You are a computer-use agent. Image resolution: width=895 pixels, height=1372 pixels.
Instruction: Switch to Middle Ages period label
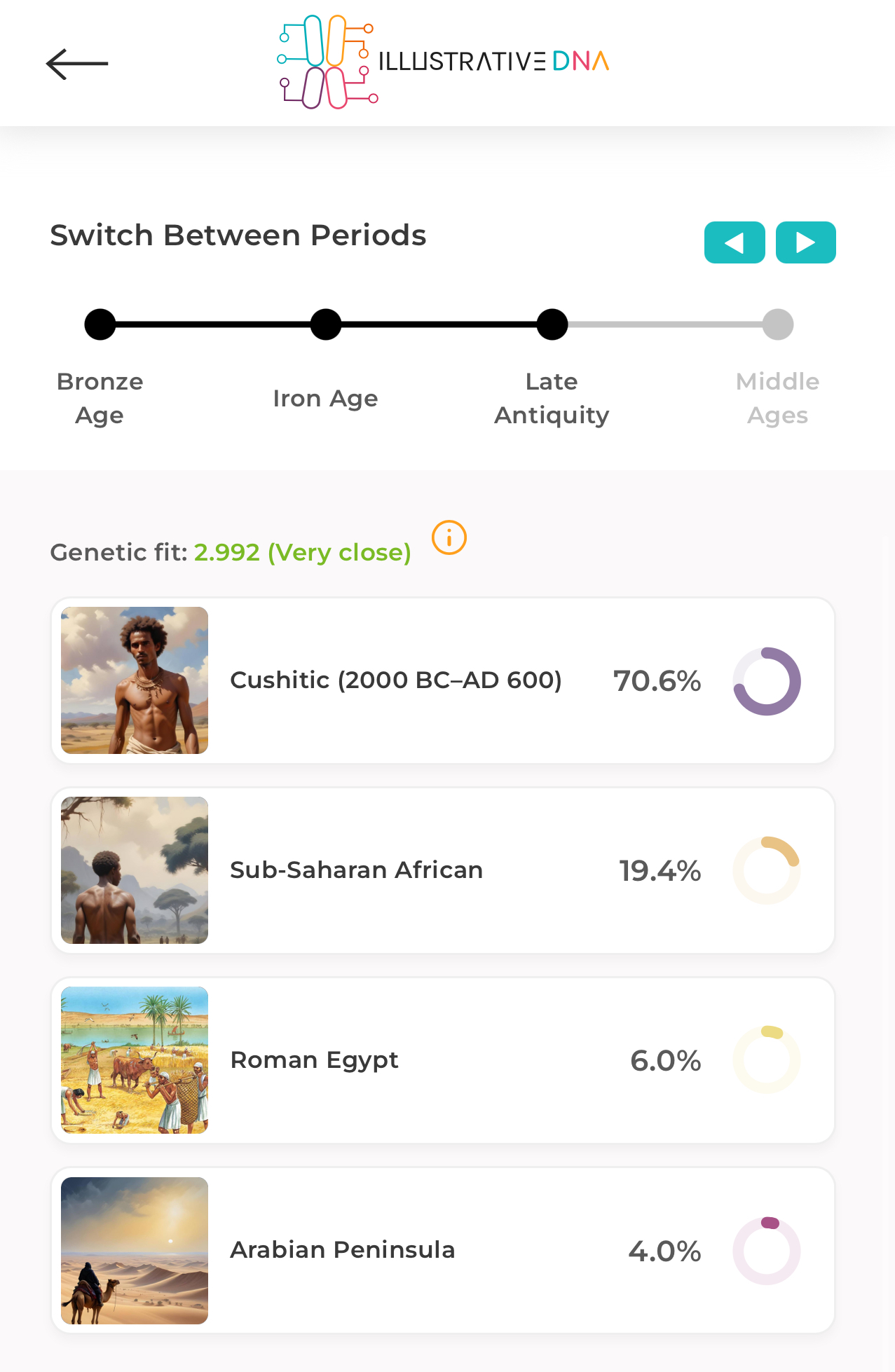(x=777, y=398)
